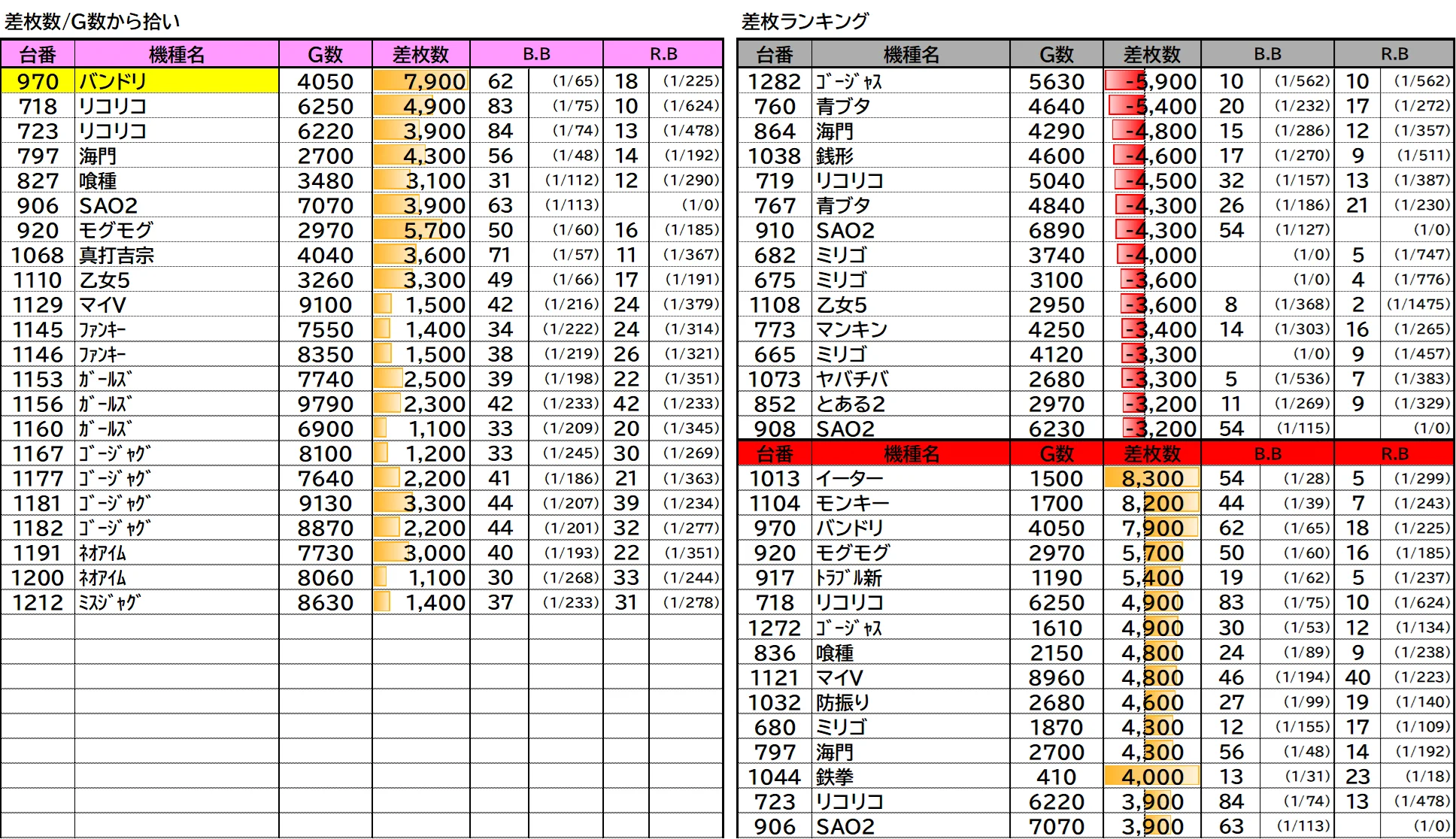Click machine name 銭形
Viewport: 1456px width, 839px height.
(x=835, y=156)
